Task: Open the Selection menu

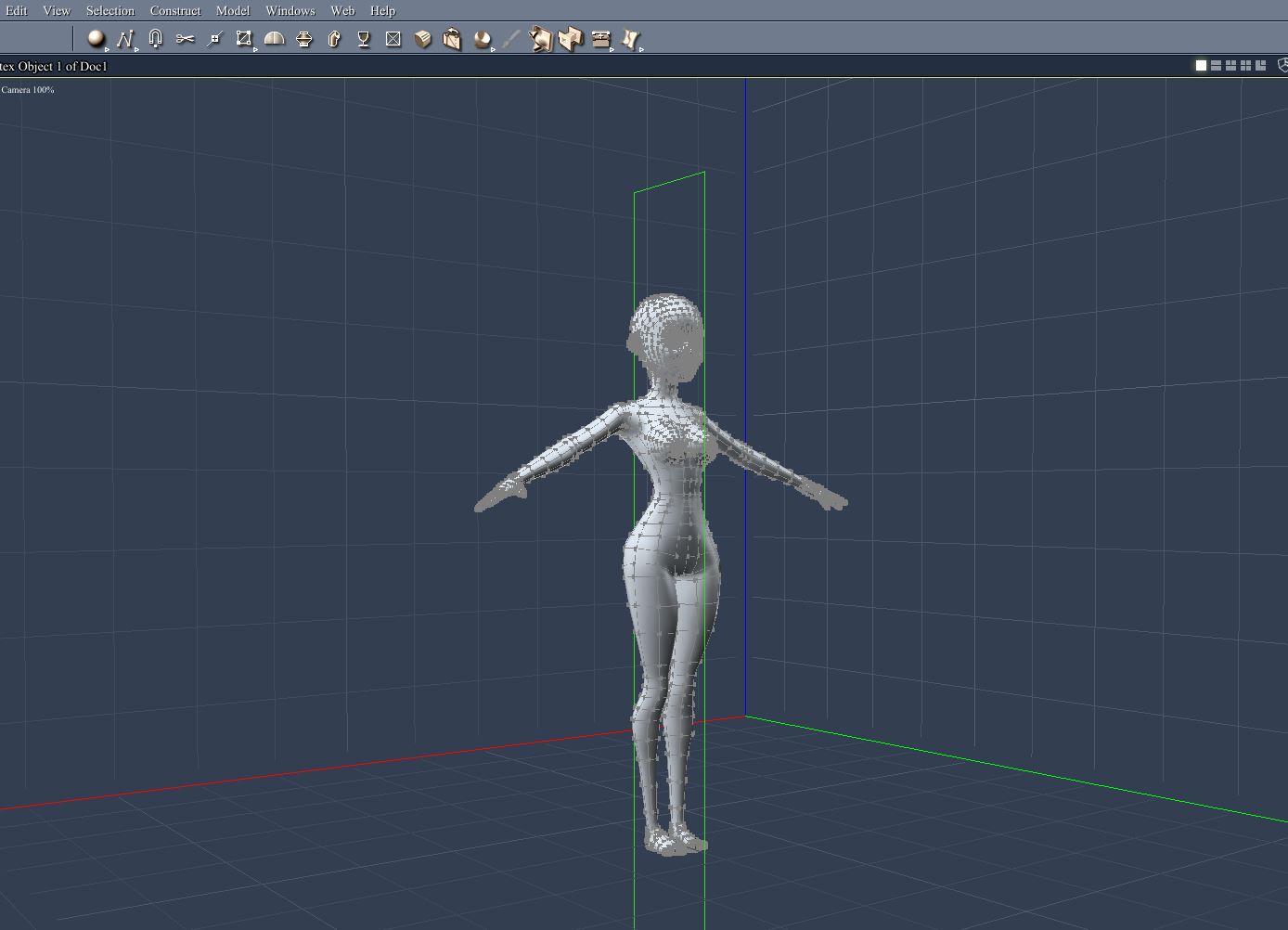Action: pos(110,10)
